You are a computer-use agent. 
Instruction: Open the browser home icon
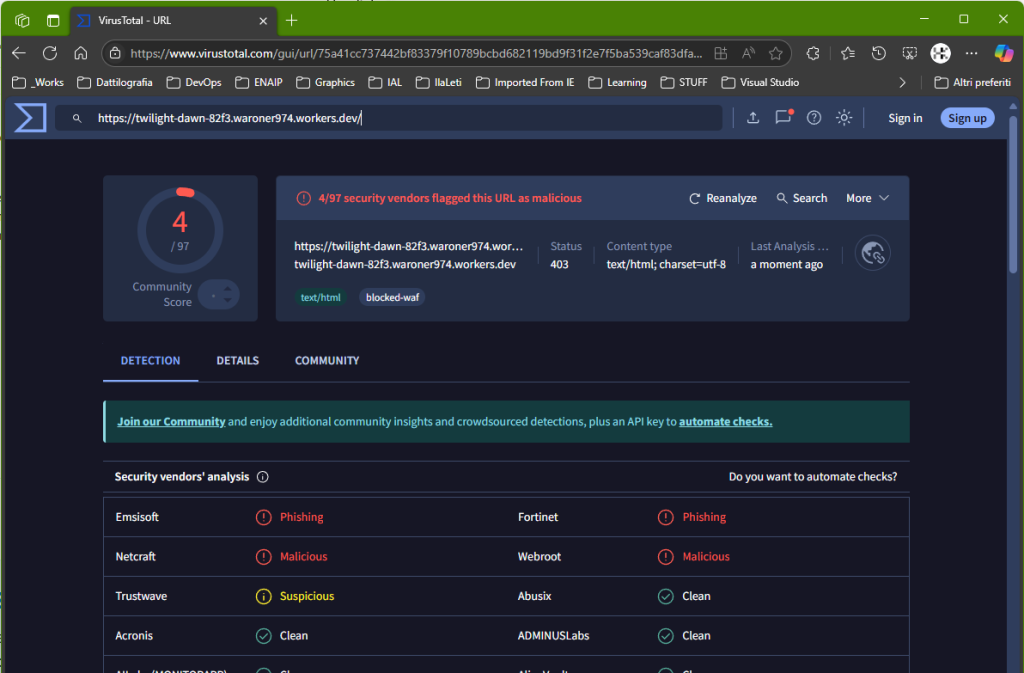[x=80, y=54]
